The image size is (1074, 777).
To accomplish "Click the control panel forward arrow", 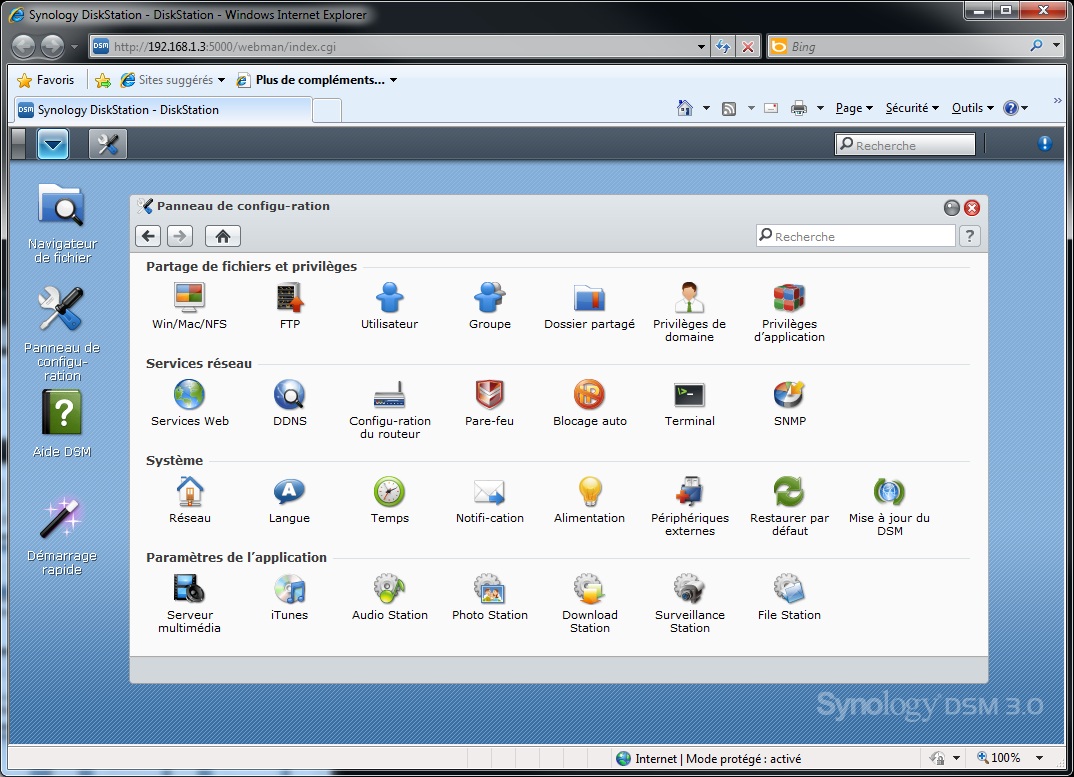I will 179,236.
